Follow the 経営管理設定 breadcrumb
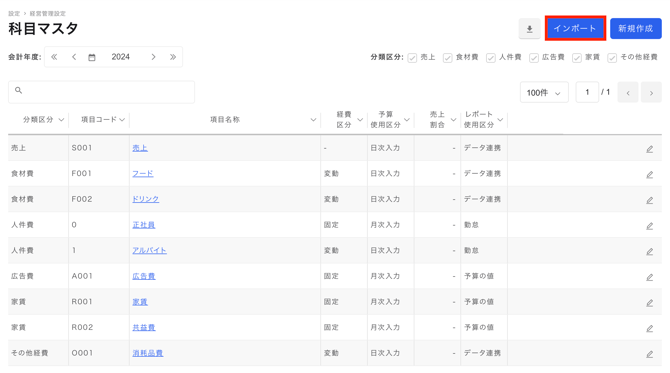 coord(47,14)
